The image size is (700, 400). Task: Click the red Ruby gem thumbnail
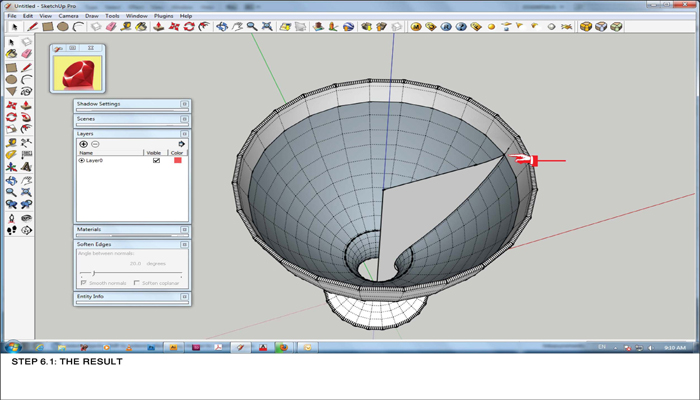pyautogui.click(x=78, y=72)
